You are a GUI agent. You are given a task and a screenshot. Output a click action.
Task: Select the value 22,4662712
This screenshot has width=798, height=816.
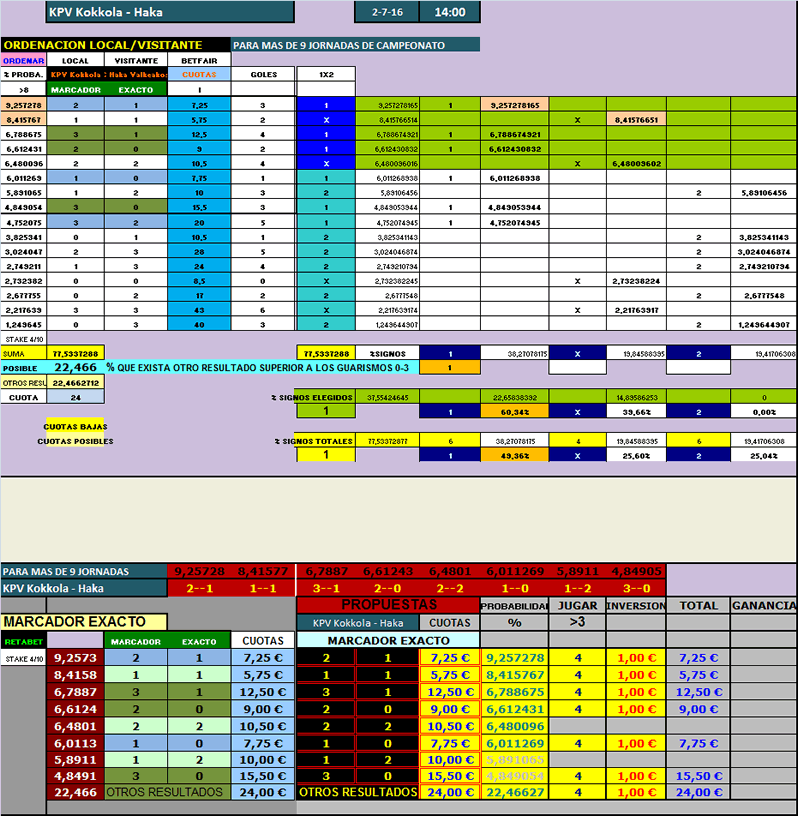(75, 383)
